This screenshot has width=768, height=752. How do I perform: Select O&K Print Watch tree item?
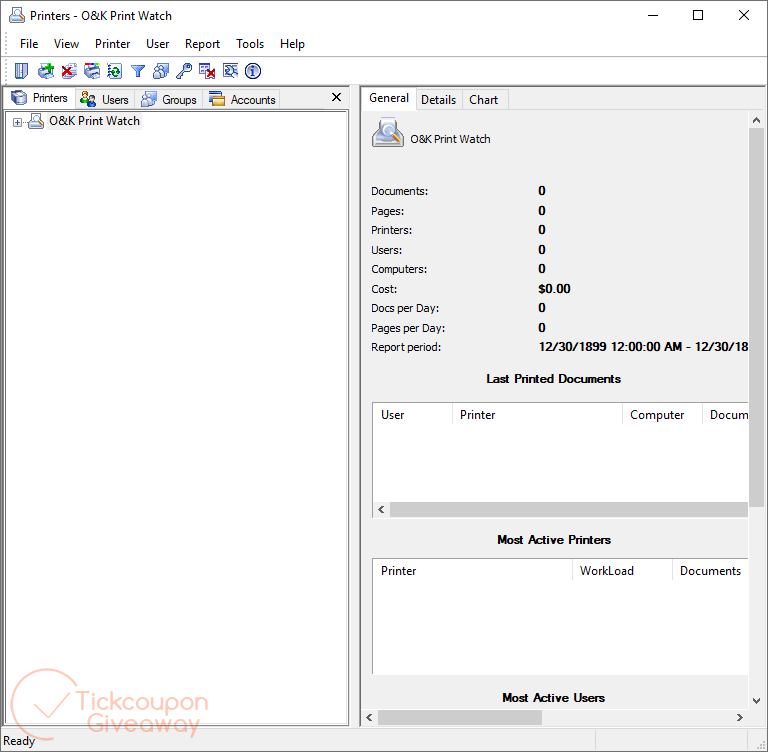[x=95, y=121]
